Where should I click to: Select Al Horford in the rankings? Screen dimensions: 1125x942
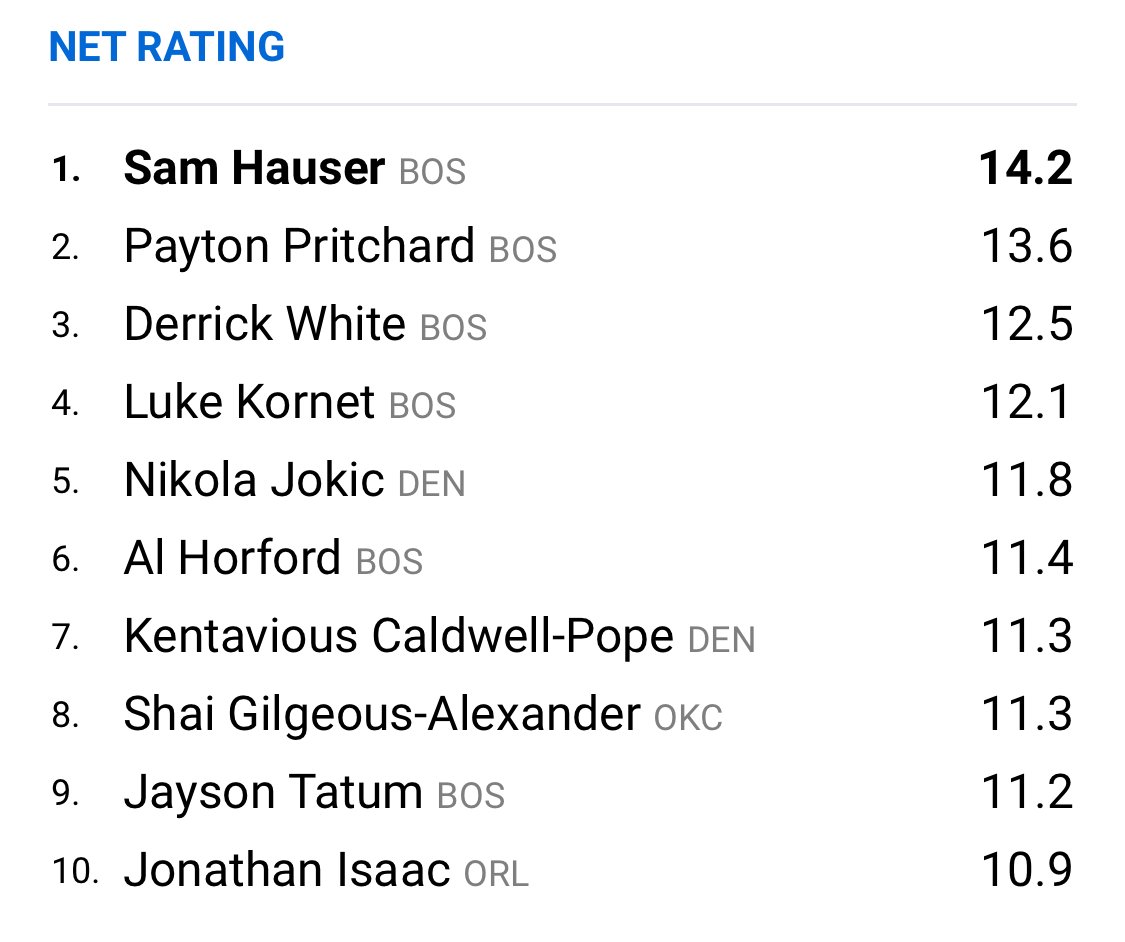232,558
